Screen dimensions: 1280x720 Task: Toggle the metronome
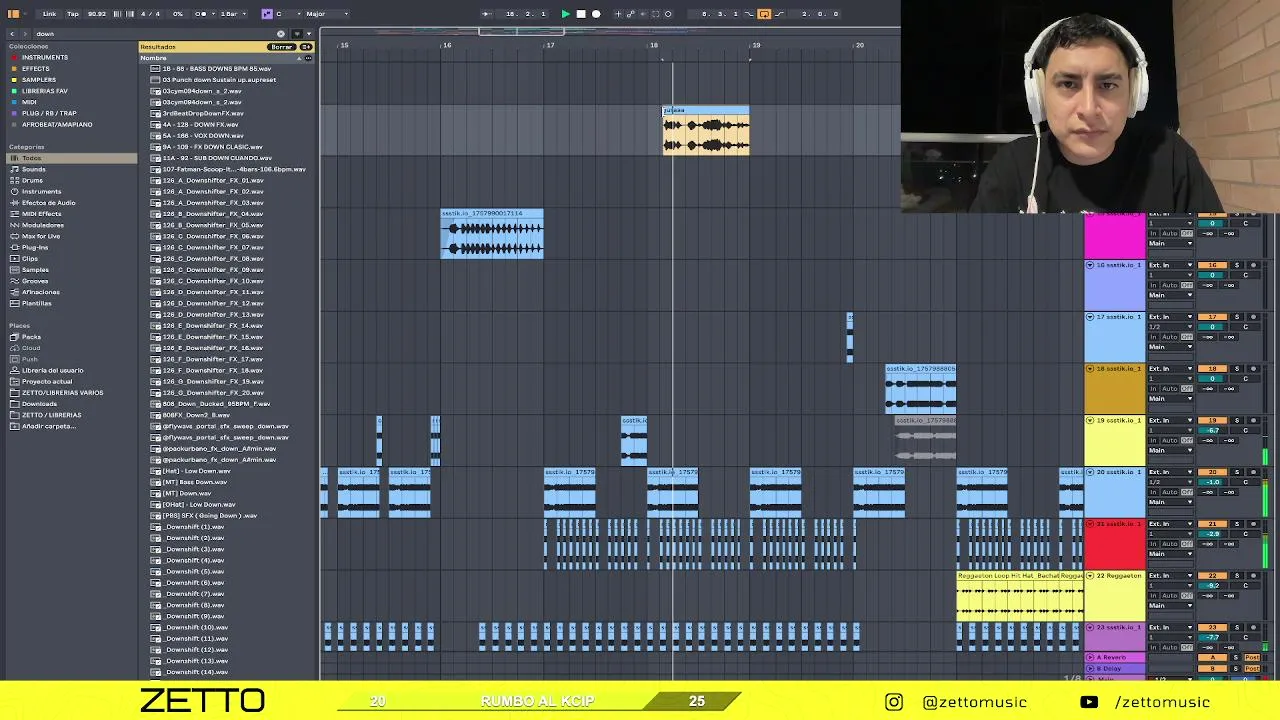(x=202, y=14)
